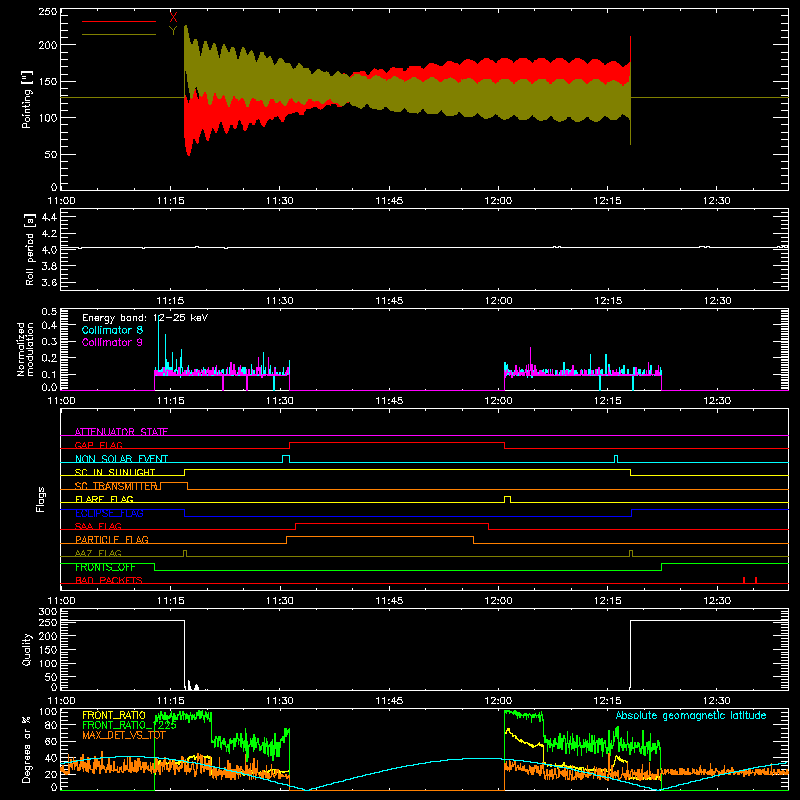Image resolution: width=800 pixels, height=800 pixels.
Task: Select the SAA_FLAG label
Action: pyautogui.click(x=98, y=526)
